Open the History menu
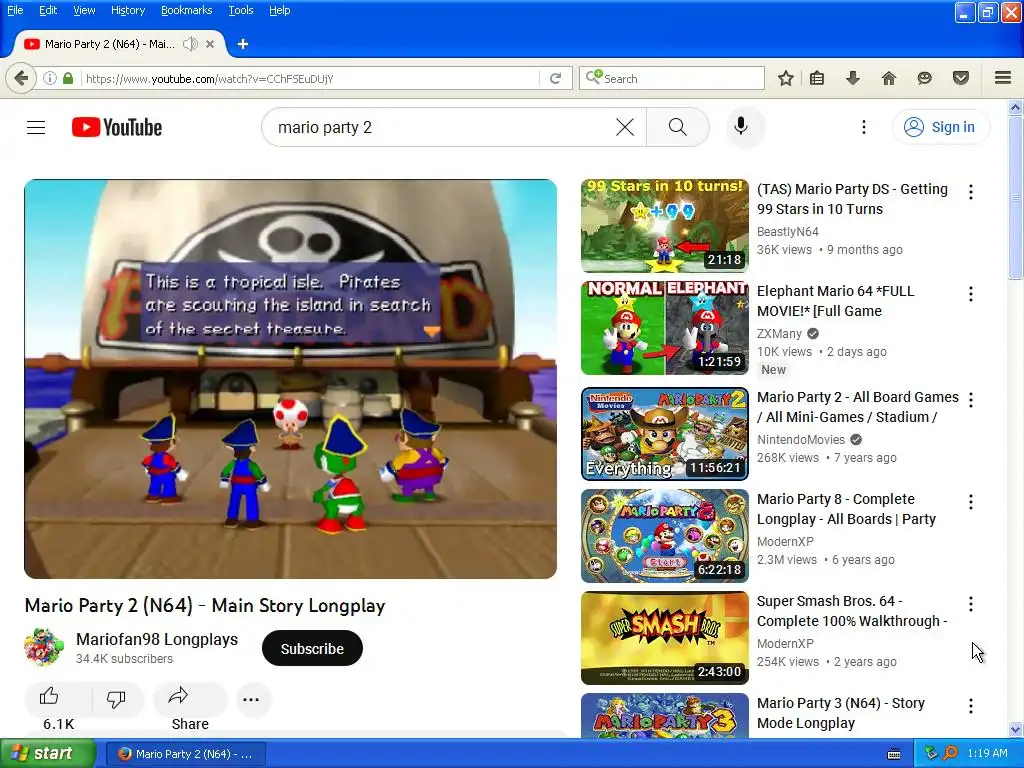 point(128,10)
